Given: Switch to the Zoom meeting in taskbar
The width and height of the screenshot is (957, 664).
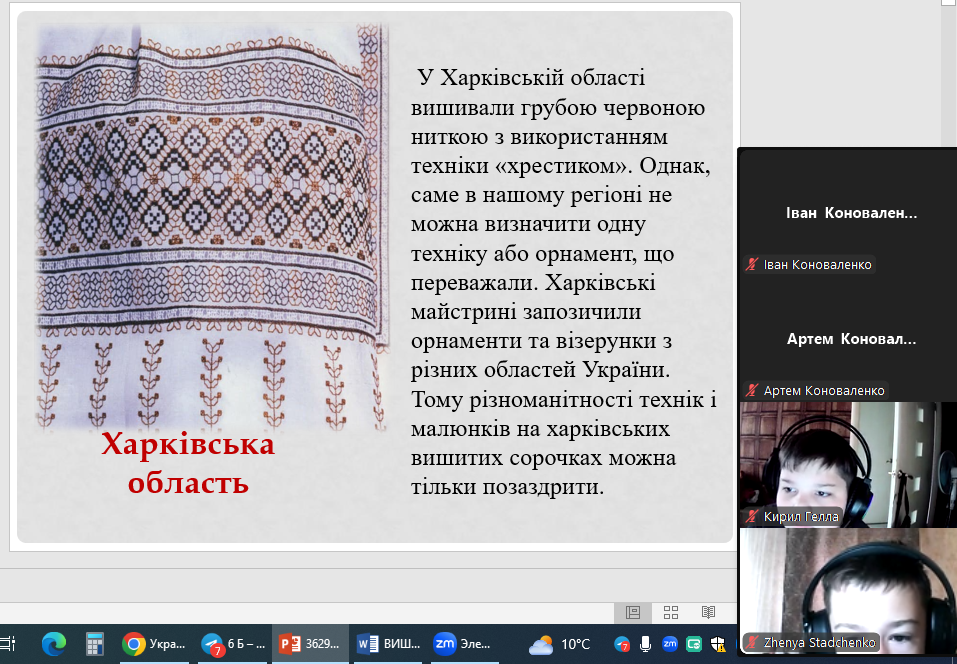Looking at the screenshot, I should (463, 644).
